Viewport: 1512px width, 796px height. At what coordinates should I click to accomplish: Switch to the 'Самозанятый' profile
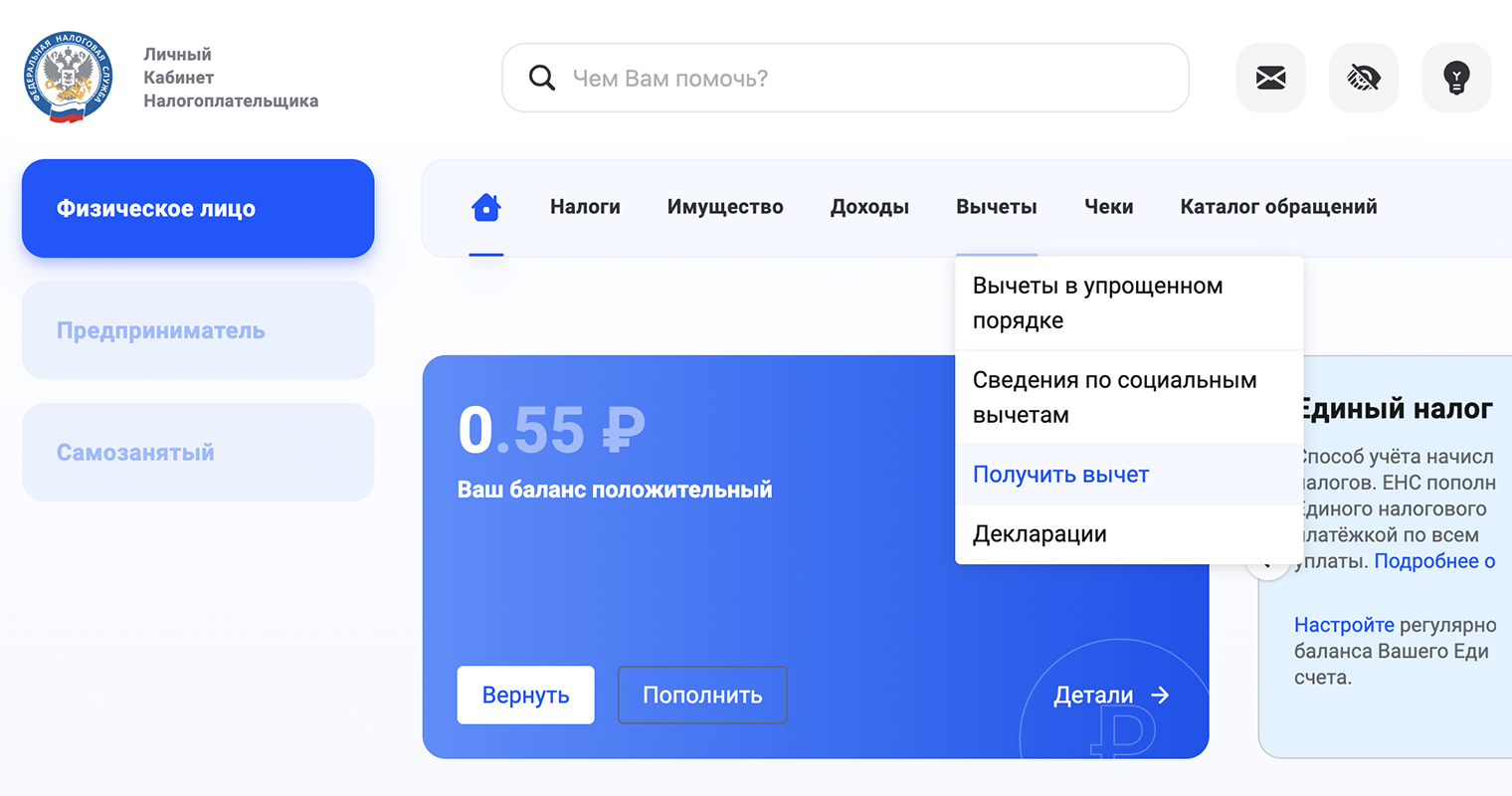(x=198, y=452)
